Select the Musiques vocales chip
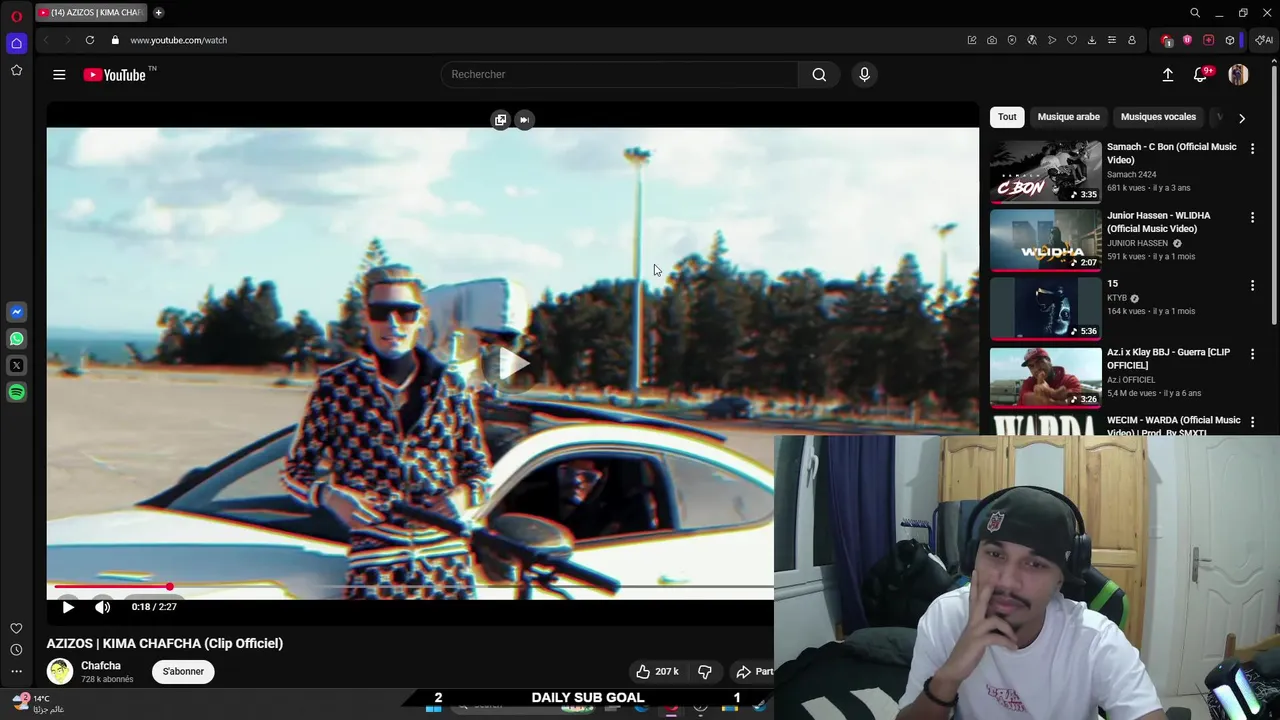This screenshot has width=1280, height=720. [1158, 117]
